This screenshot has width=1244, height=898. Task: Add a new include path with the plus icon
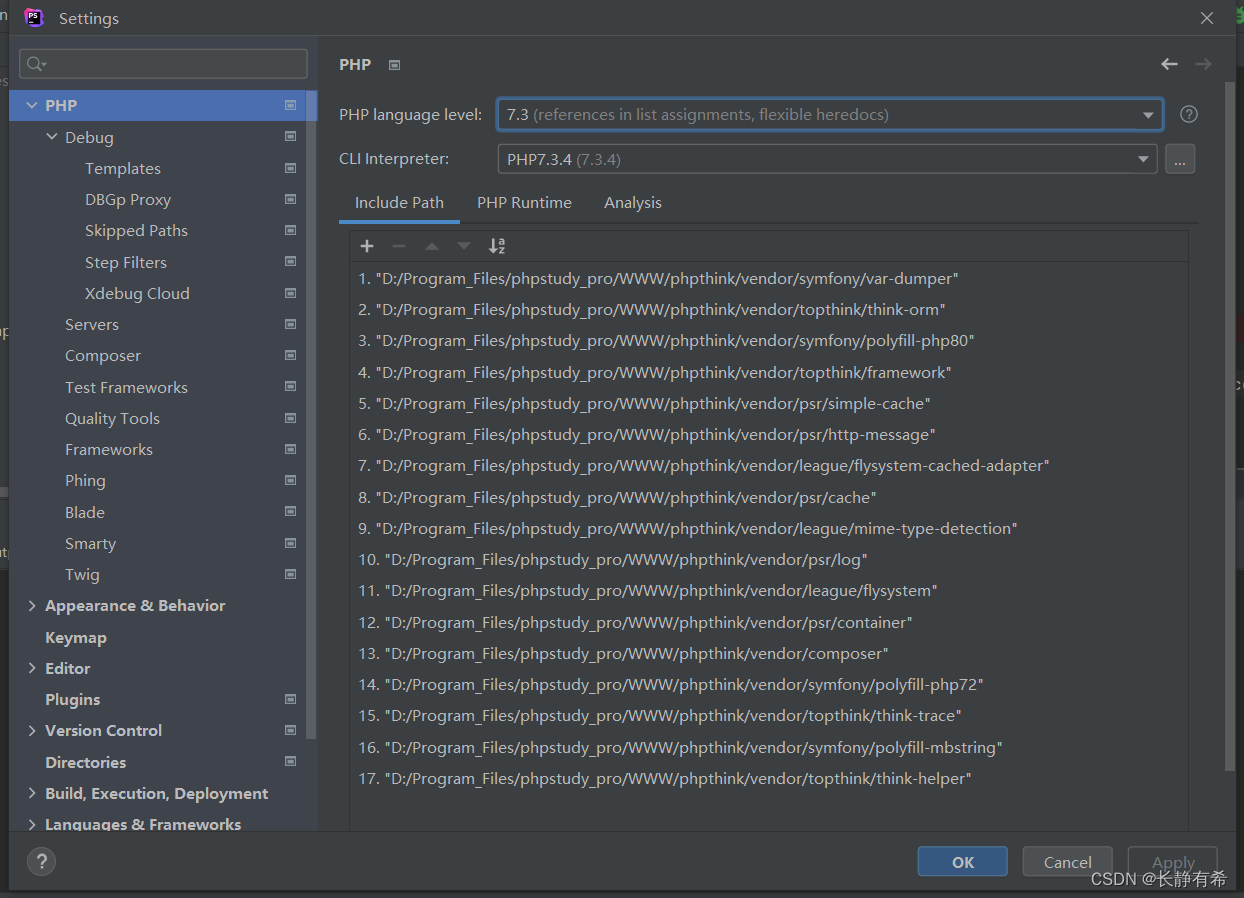pyautogui.click(x=366, y=245)
